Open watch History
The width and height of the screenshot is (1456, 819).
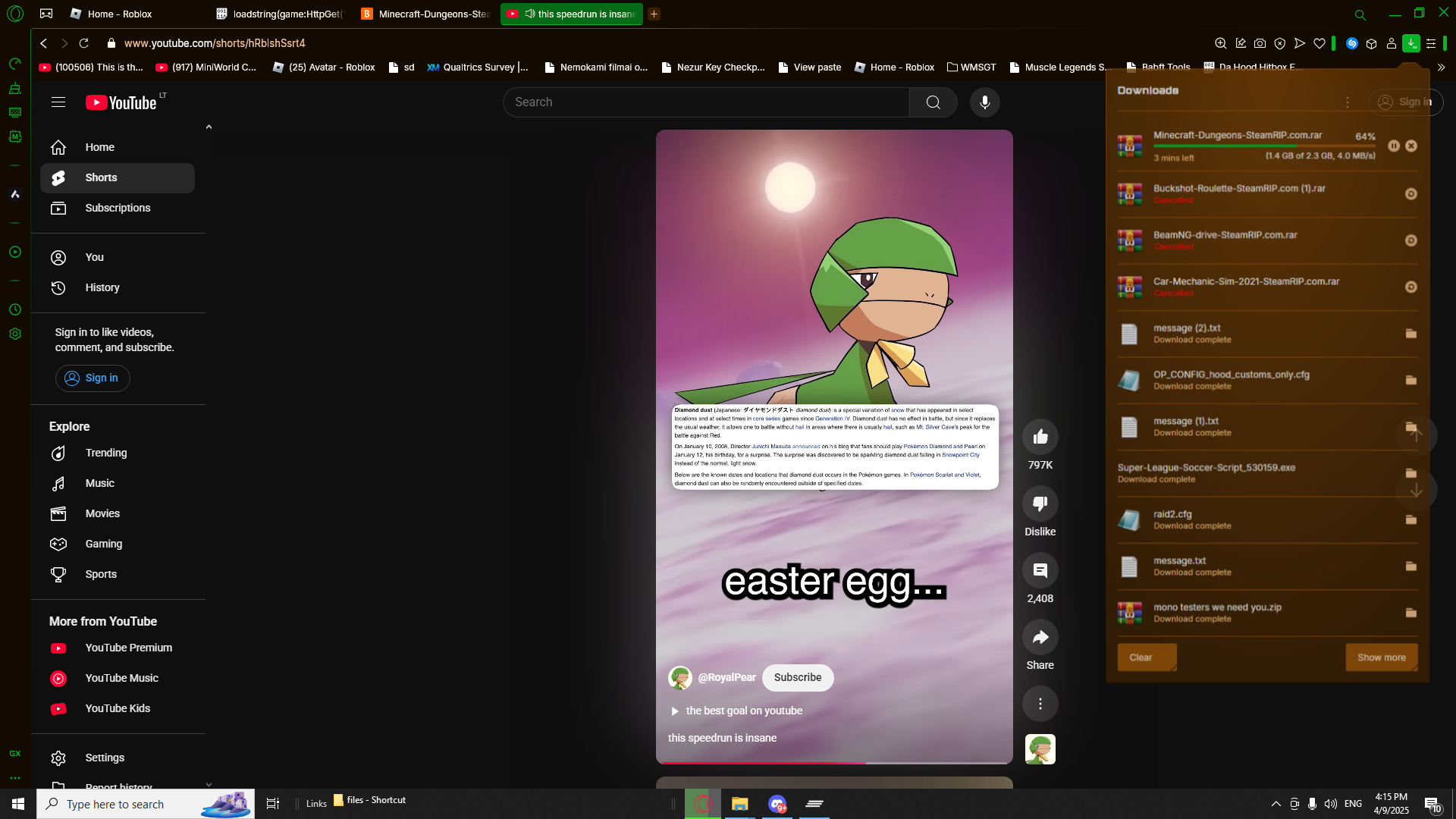(x=118, y=287)
